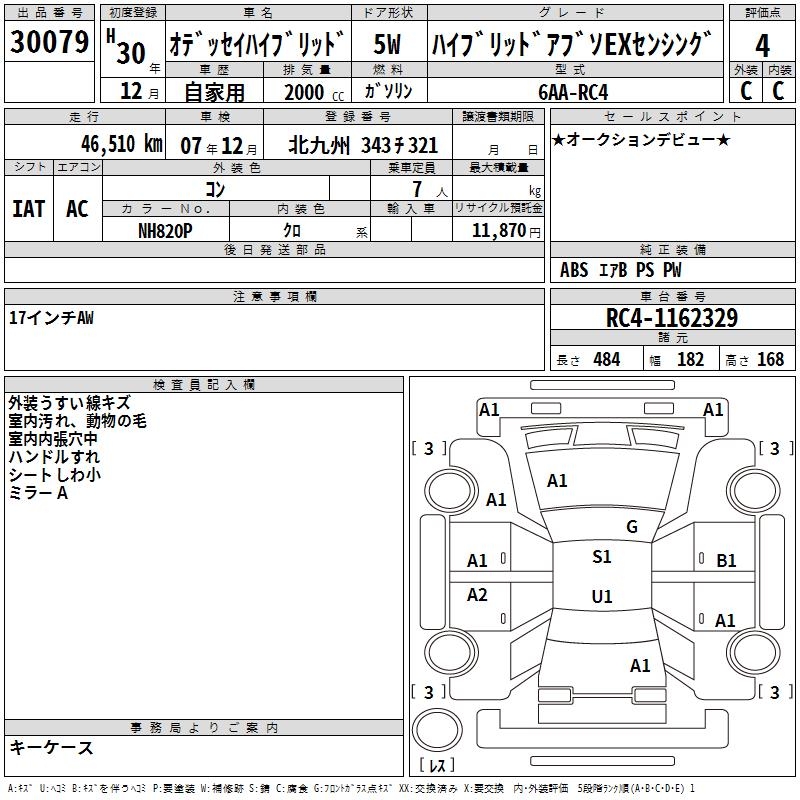Click the displacement value 2000 cc

[314, 92]
